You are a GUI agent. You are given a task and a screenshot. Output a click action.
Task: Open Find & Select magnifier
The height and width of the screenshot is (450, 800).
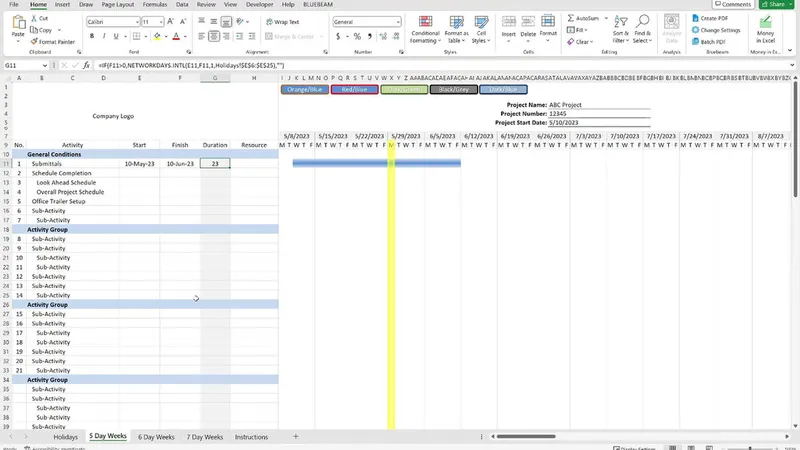tap(642, 30)
